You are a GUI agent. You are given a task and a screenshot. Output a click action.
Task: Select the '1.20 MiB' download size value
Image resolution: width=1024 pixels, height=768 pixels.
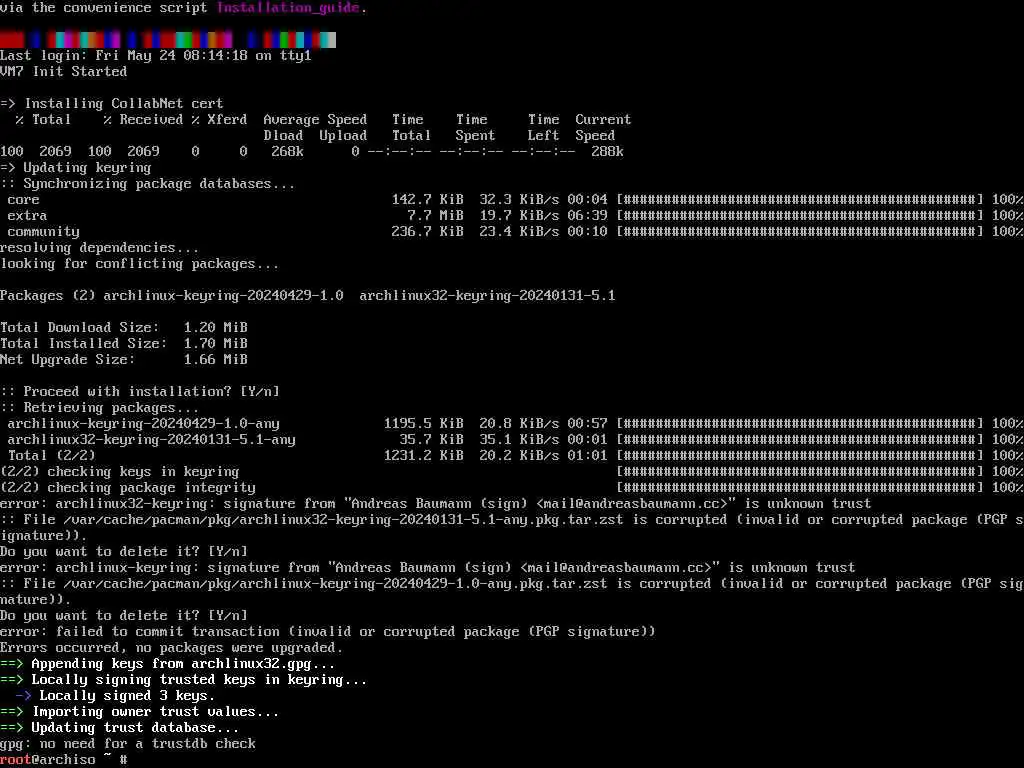point(216,328)
